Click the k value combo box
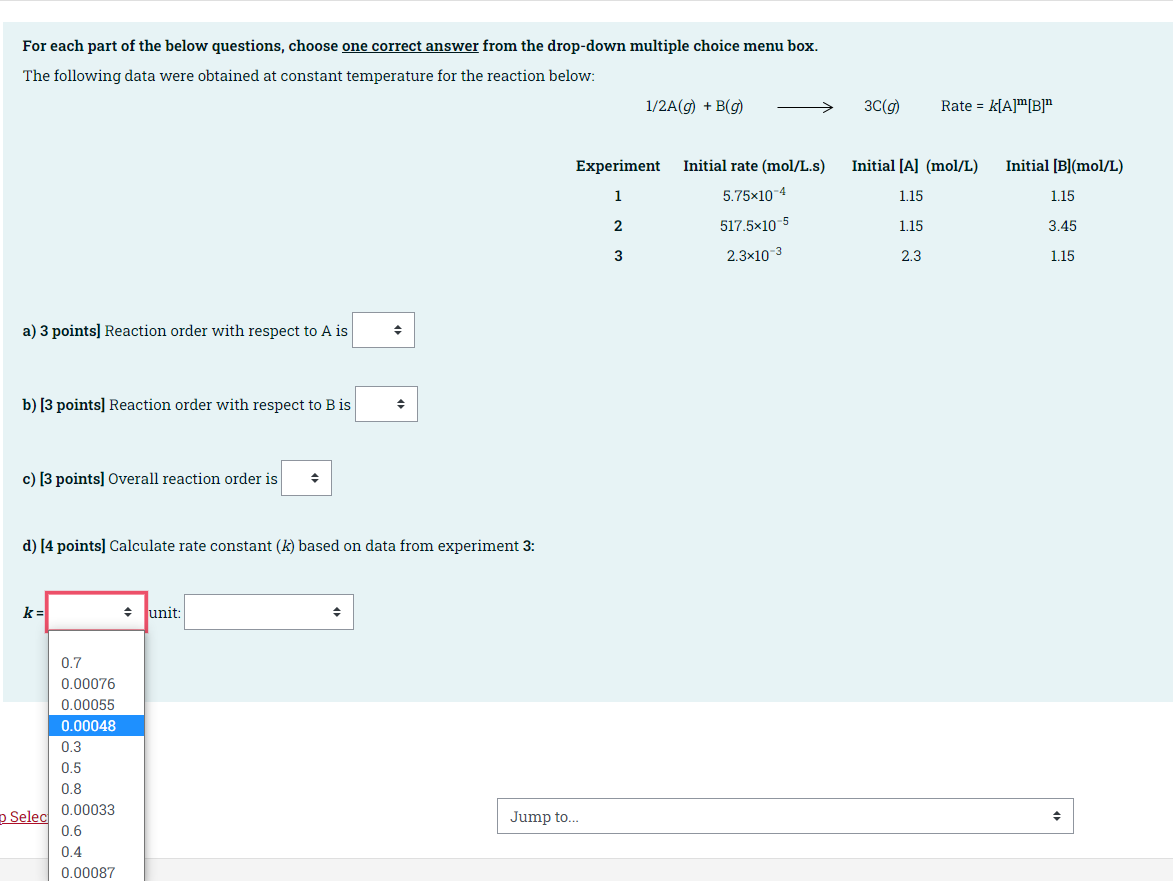 tap(96, 611)
